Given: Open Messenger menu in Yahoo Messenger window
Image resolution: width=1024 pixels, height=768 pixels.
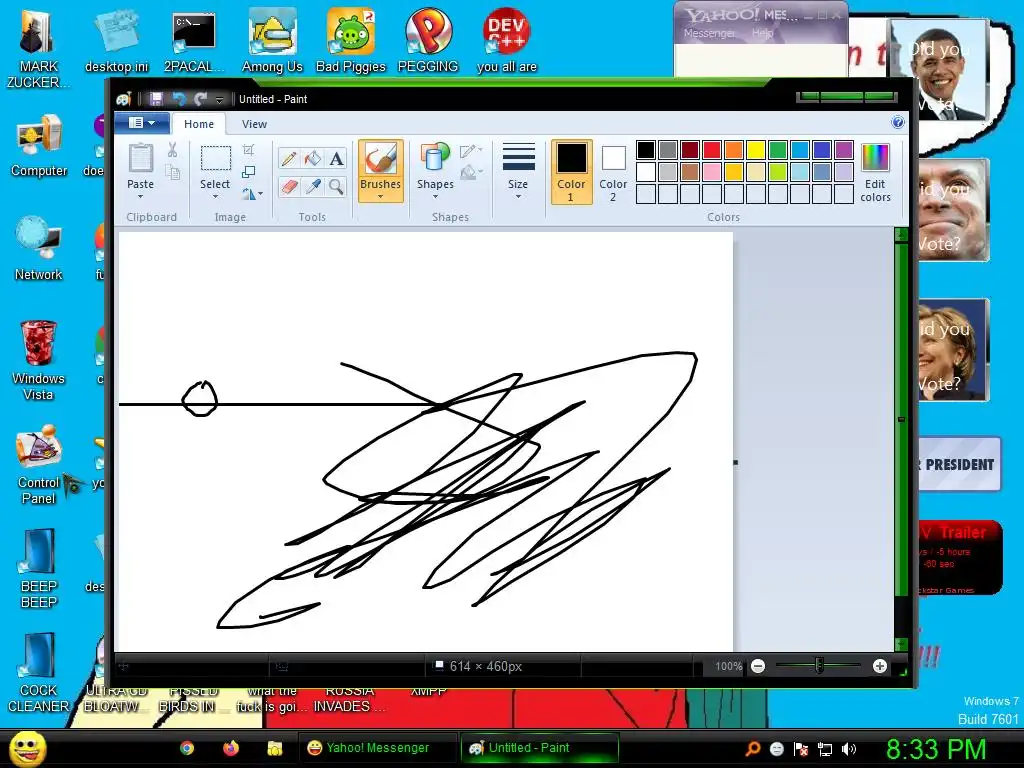Looking at the screenshot, I should [709, 33].
